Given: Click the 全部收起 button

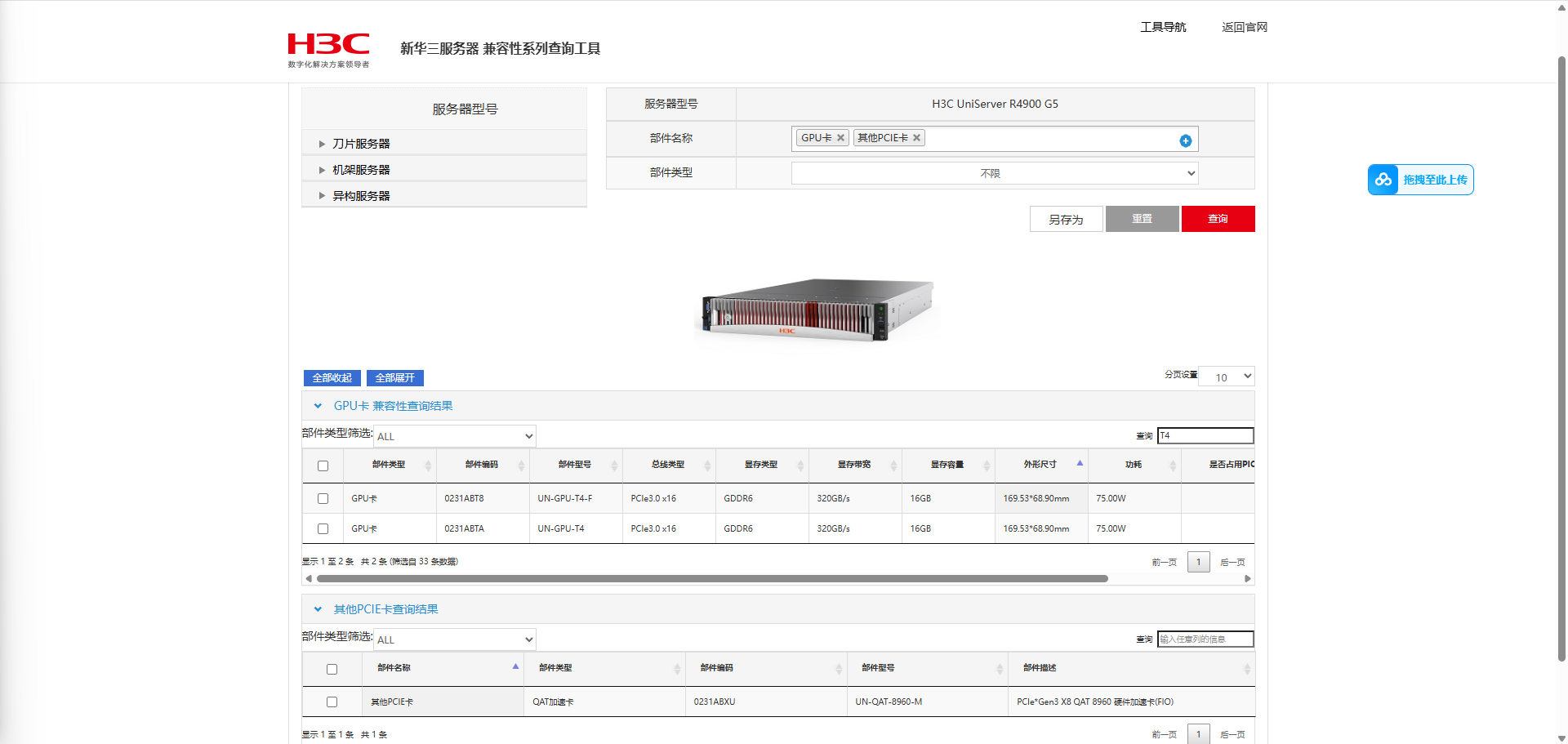Looking at the screenshot, I should click(x=332, y=378).
